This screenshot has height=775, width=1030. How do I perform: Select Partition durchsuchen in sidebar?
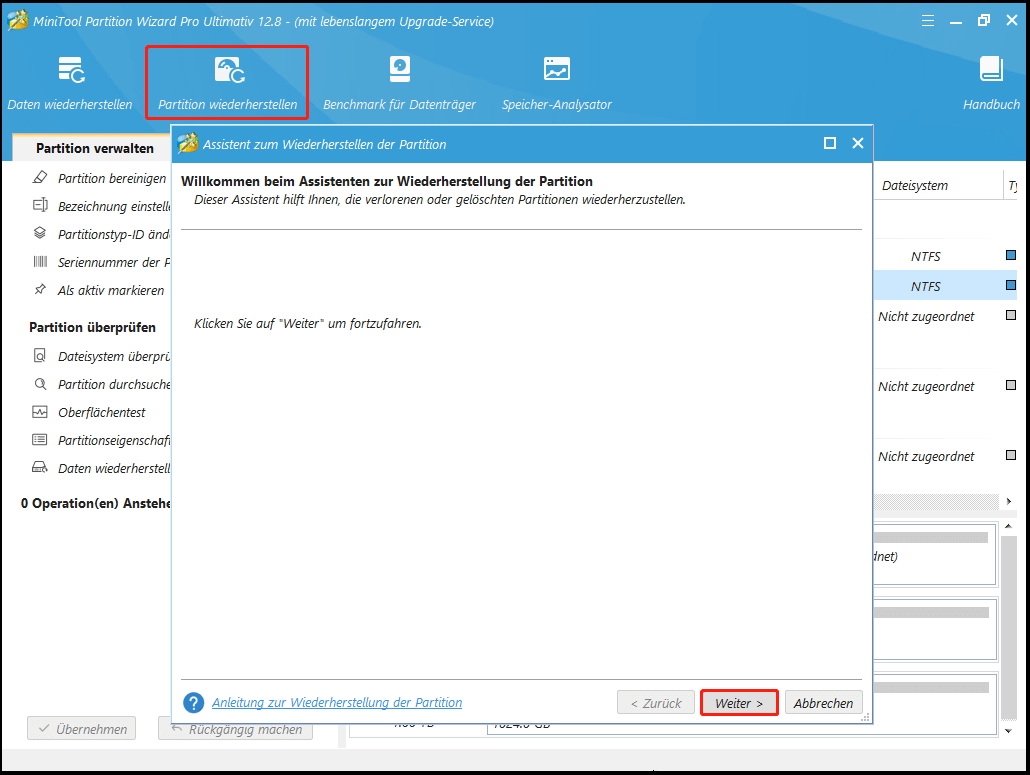(114, 384)
